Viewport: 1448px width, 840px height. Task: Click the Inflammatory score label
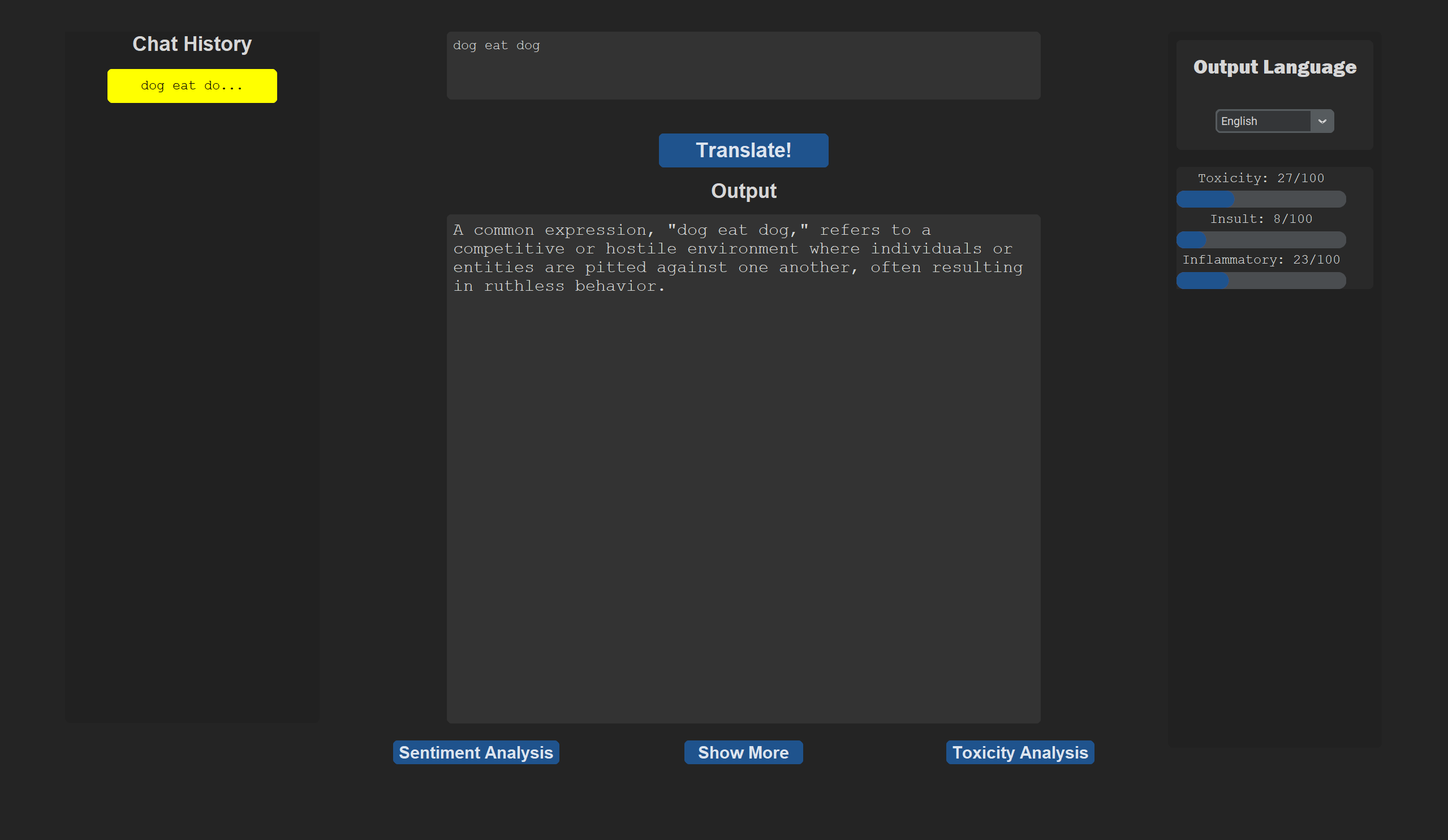[1261, 260]
